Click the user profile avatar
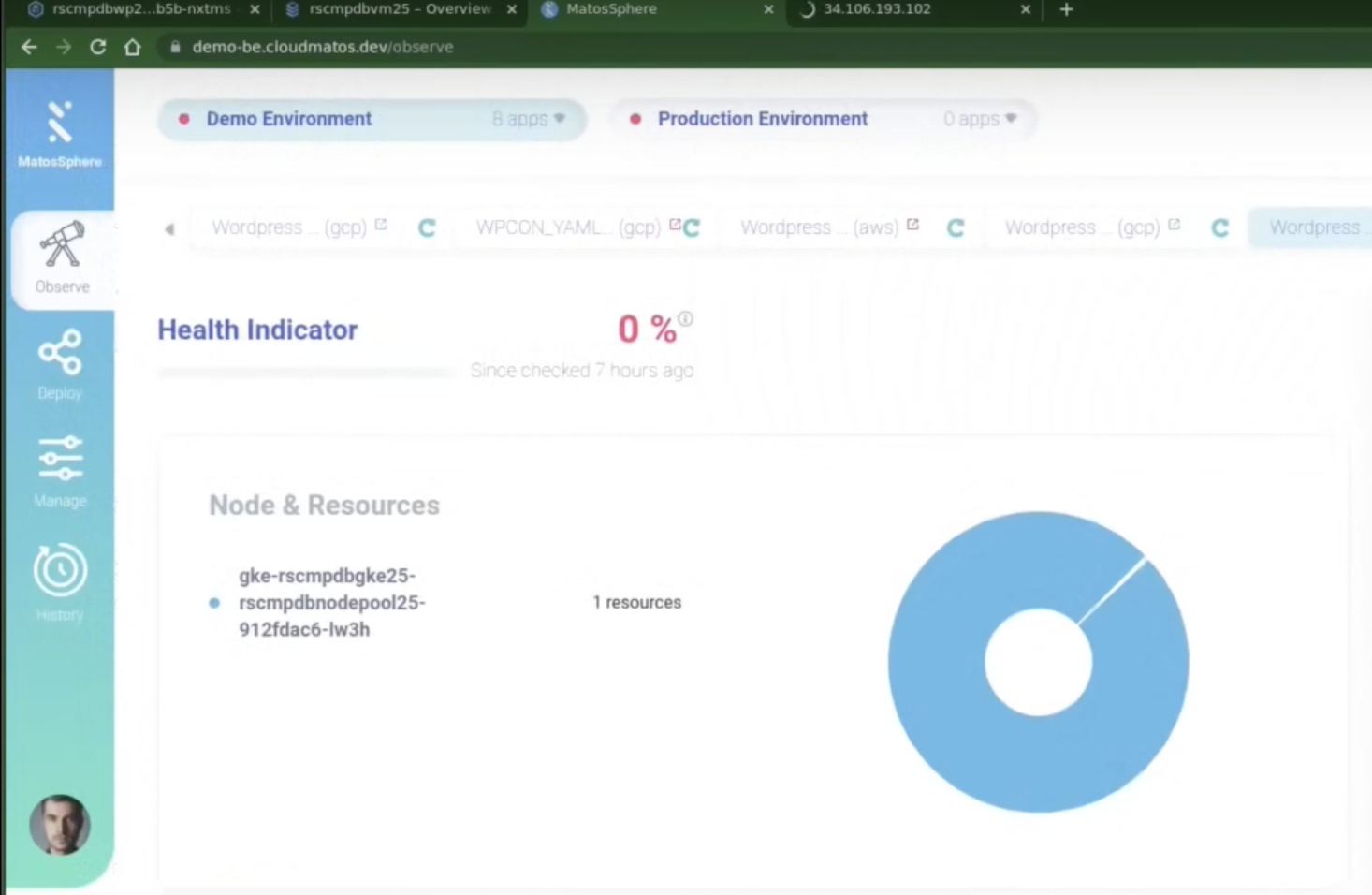This screenshot has width=1372, height=895. tap(60, 825)
